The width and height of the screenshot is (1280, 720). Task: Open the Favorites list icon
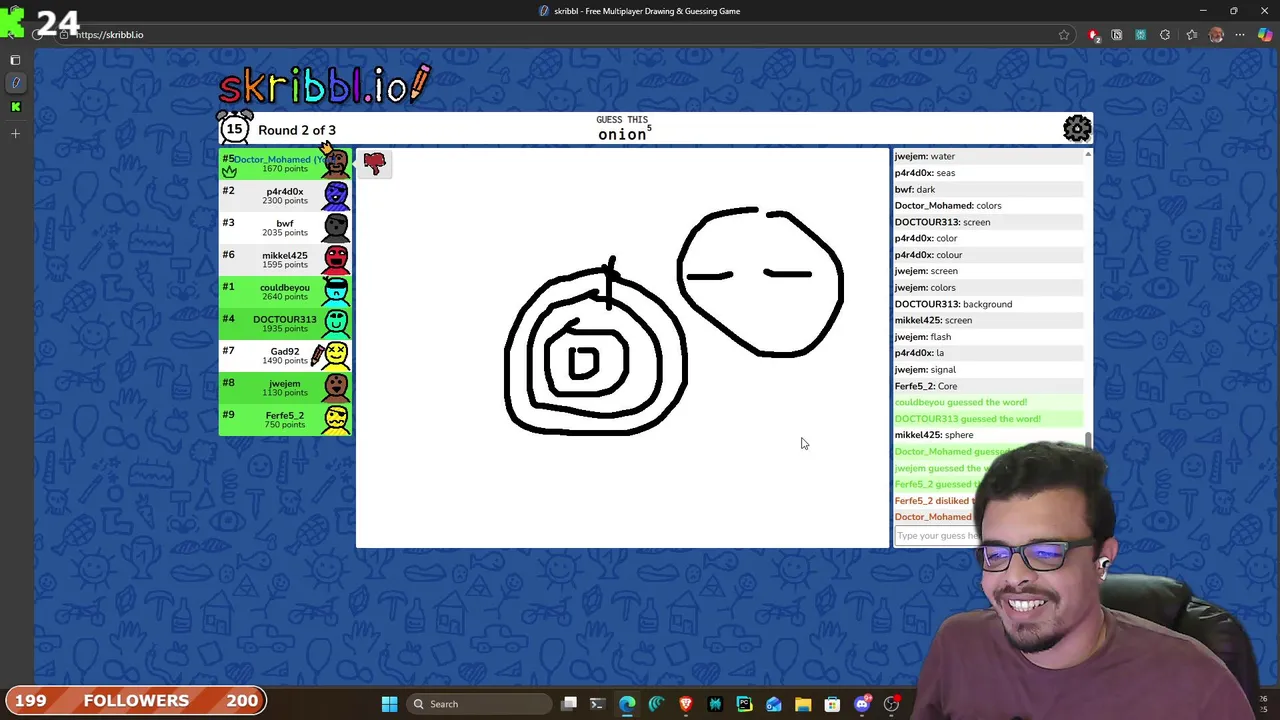pyautogui.click(x=1191, y=35)
